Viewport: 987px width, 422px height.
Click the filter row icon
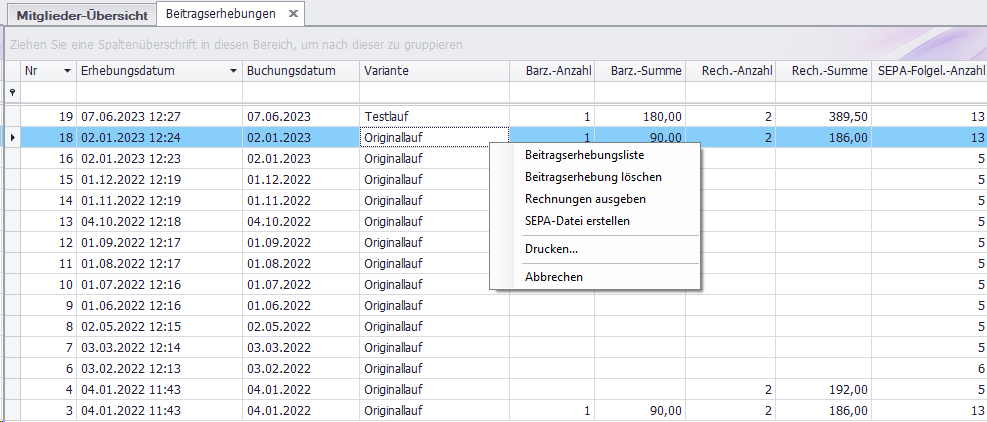[12, 92]
